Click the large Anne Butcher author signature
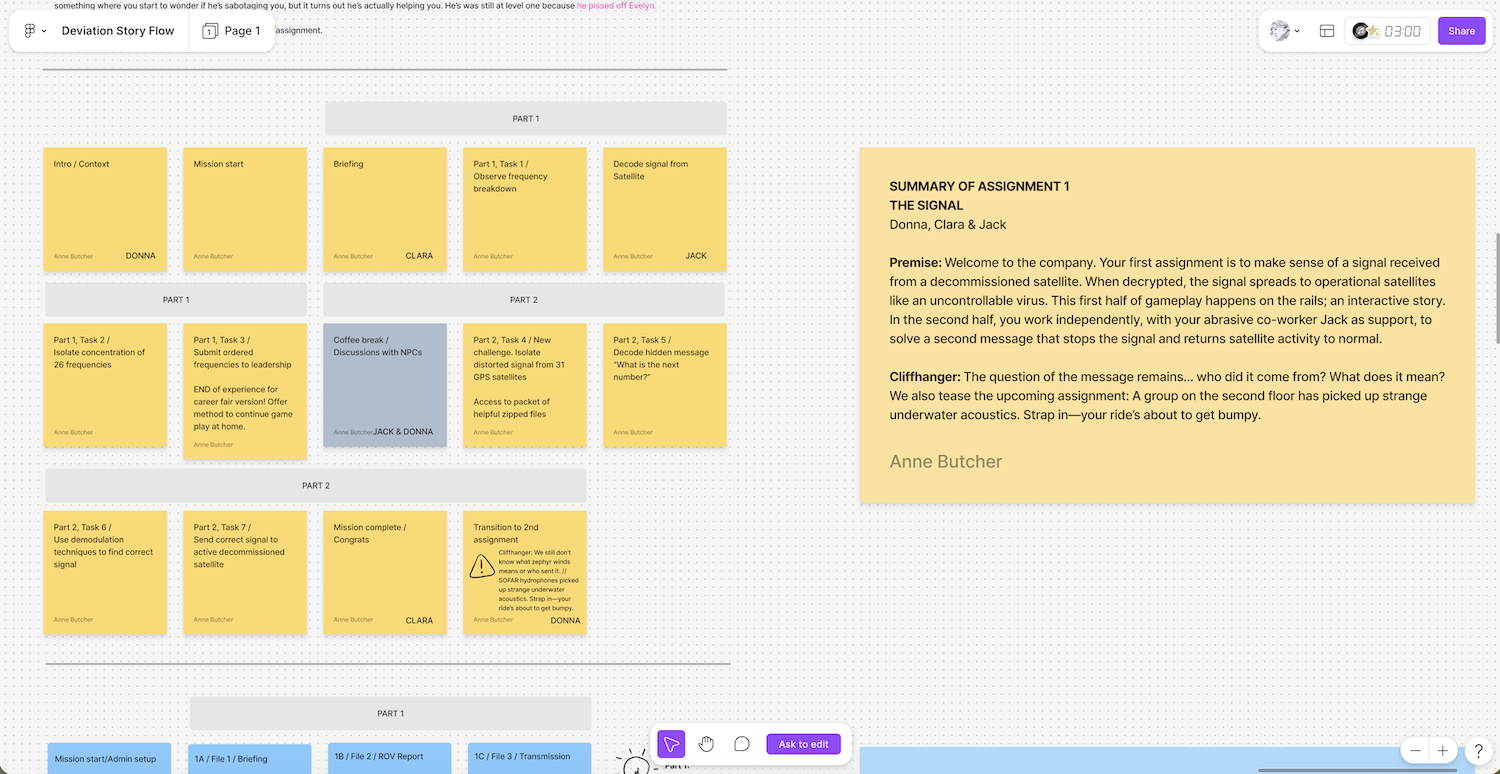The height and width of the screenshot is (774, 1500). (x=945, y=461)
